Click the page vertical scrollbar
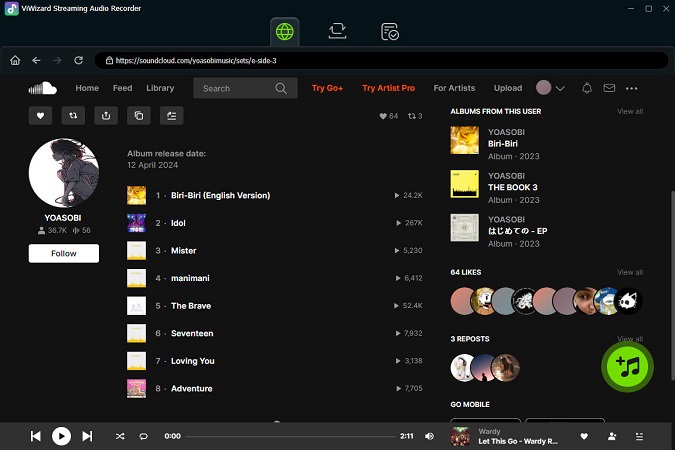 672,285
